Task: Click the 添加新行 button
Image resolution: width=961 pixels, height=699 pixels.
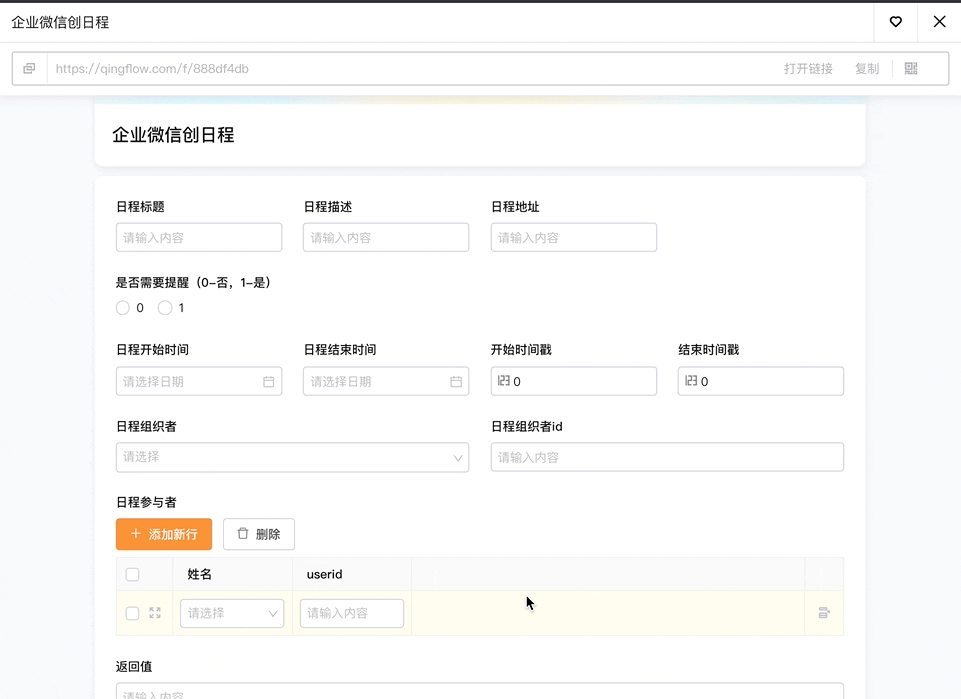Action: coord(164,534)
